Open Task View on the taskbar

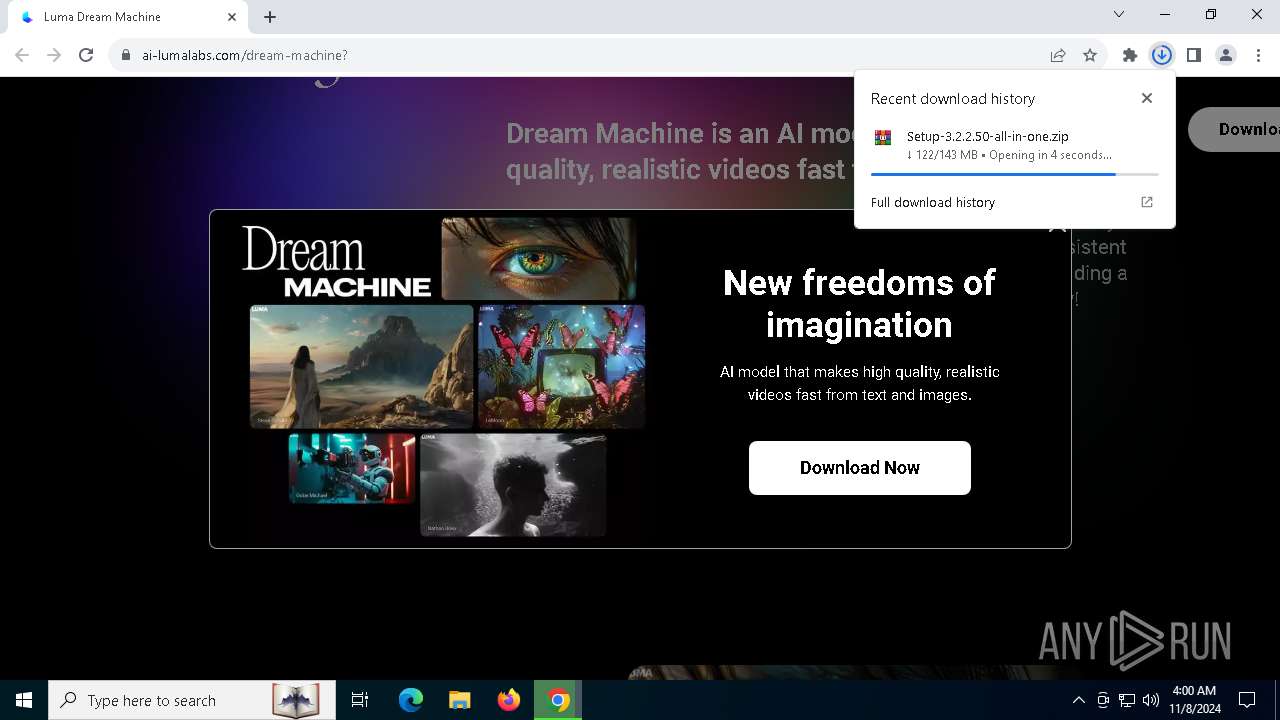tap(360, 700)
